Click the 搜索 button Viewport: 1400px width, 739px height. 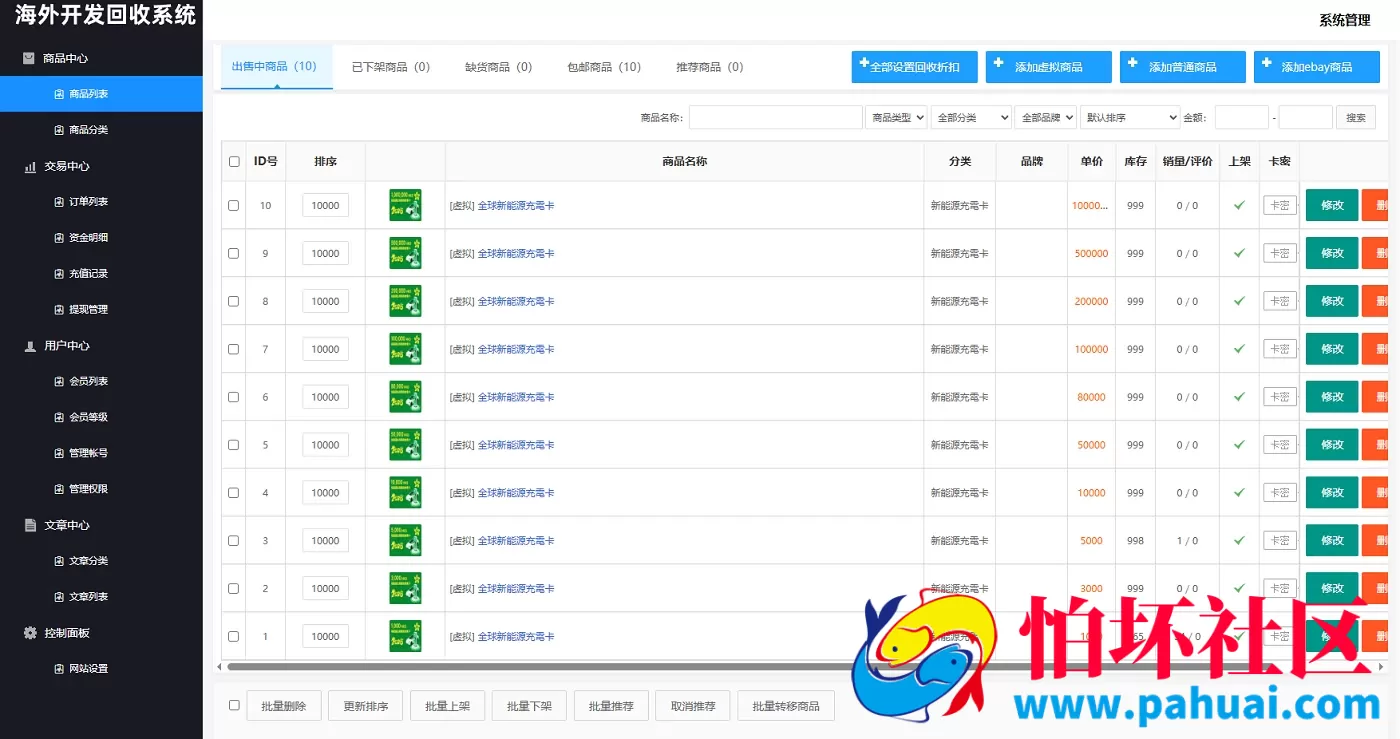pos(1355,118)
